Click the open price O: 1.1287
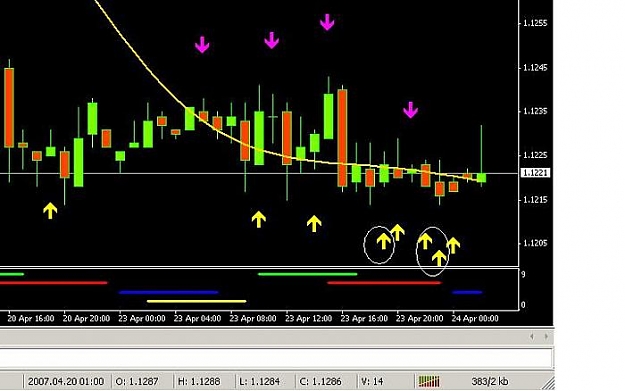The width and height of the screenshot is (625, 391). [x=137, y=381]
